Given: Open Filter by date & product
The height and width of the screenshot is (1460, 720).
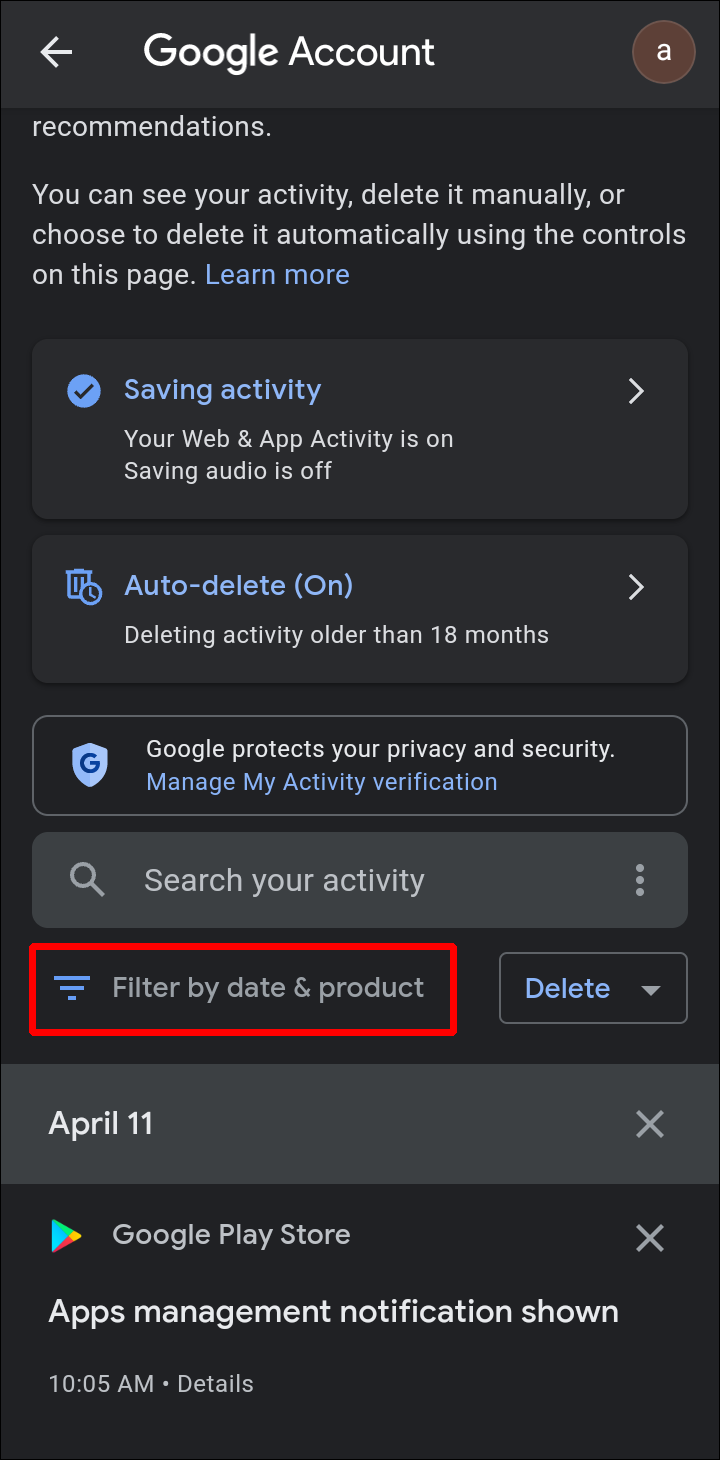Looking at the screenshot, I should click(x=267, y=988).
